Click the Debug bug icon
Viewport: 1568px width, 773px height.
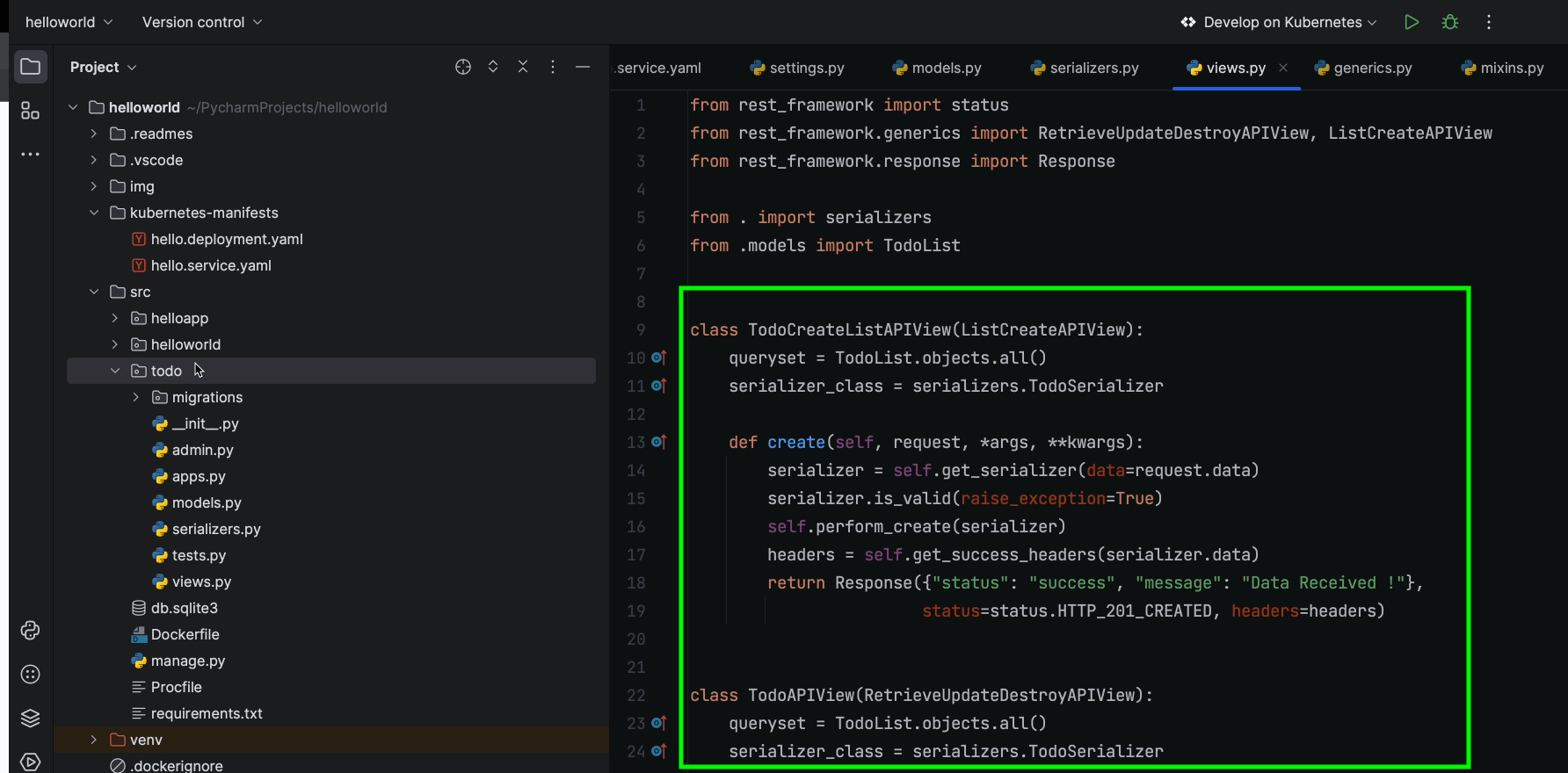(1450, 22)
